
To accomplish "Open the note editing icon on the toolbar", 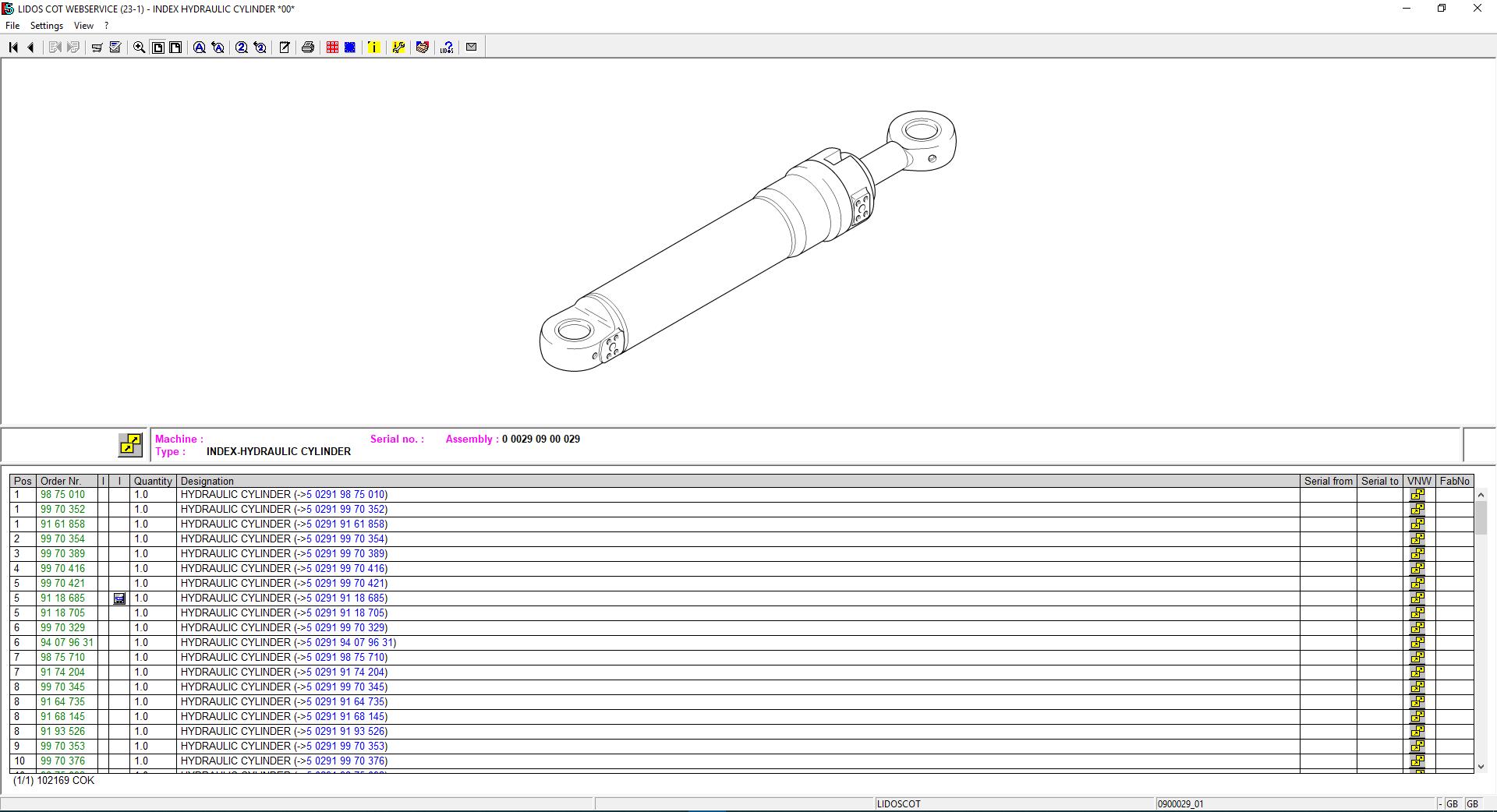I will point(284,47).
